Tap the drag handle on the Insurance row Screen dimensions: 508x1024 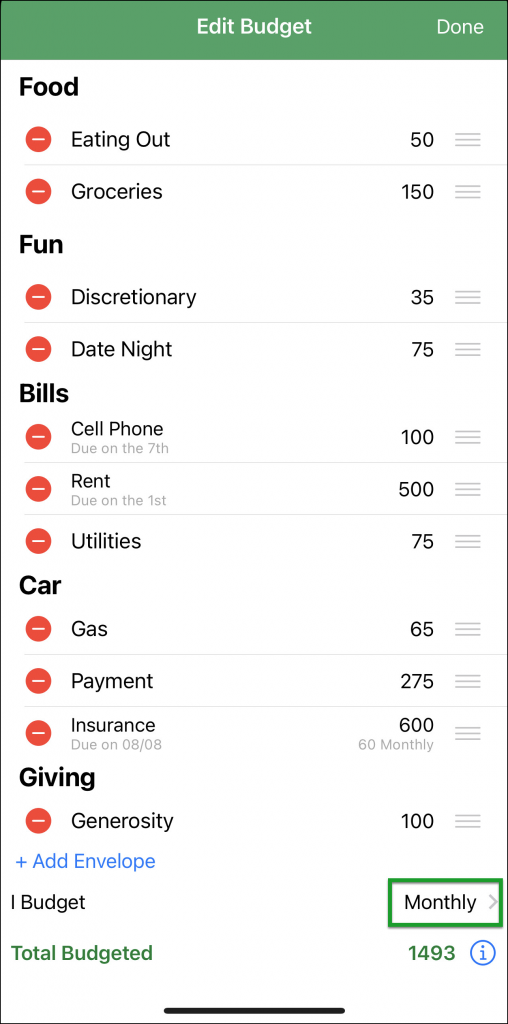click(468, 733)
